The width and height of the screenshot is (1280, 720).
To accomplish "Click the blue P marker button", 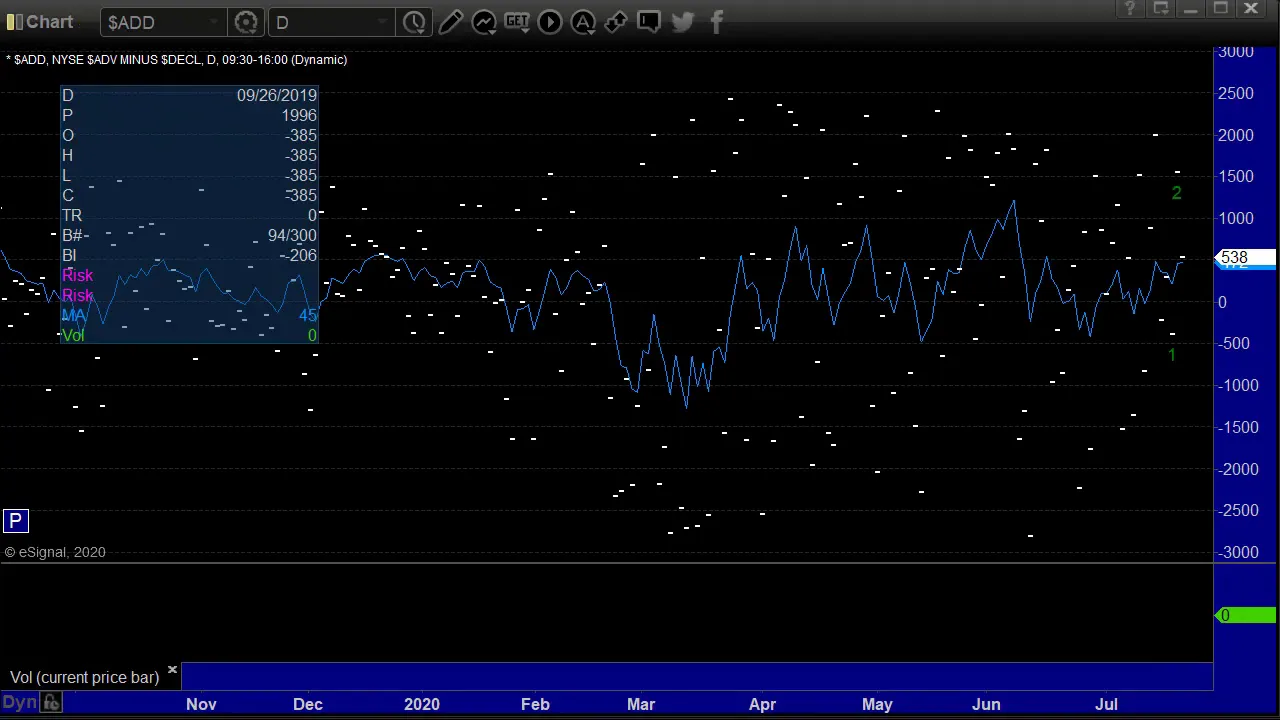I will click(x=15, y=521).
